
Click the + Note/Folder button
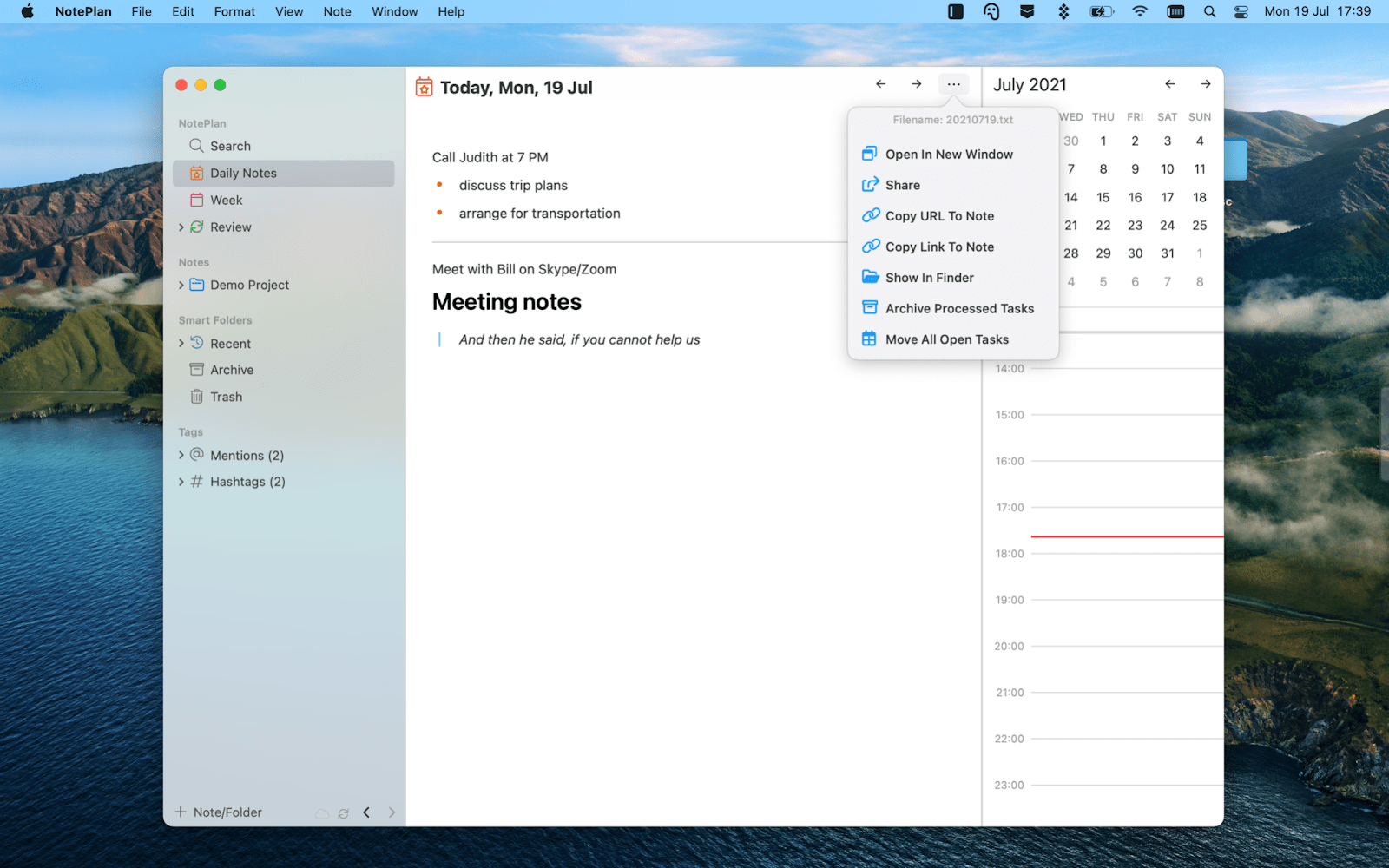point(219,812)
